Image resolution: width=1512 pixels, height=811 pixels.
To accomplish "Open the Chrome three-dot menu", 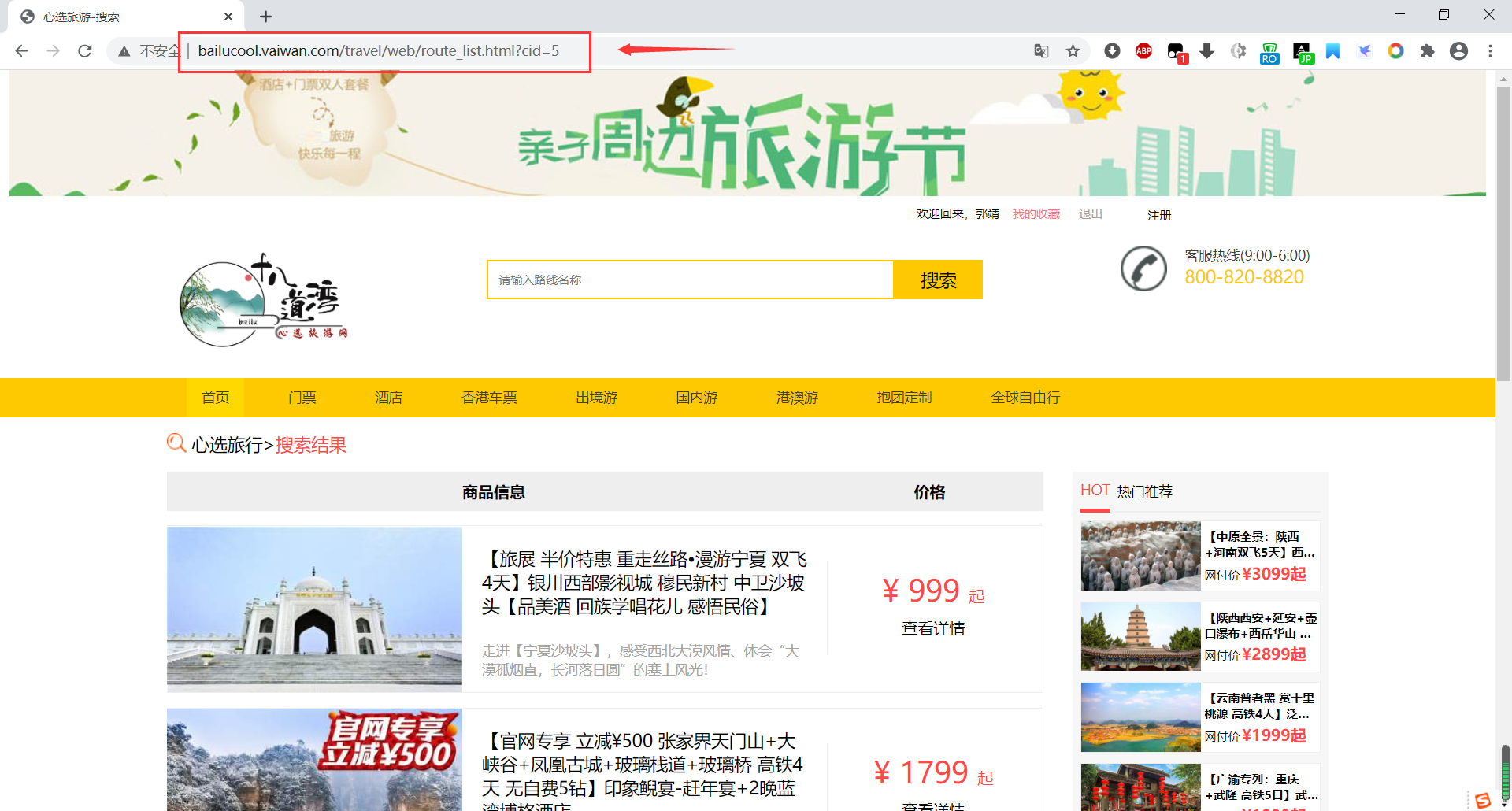I will 1491,50.
